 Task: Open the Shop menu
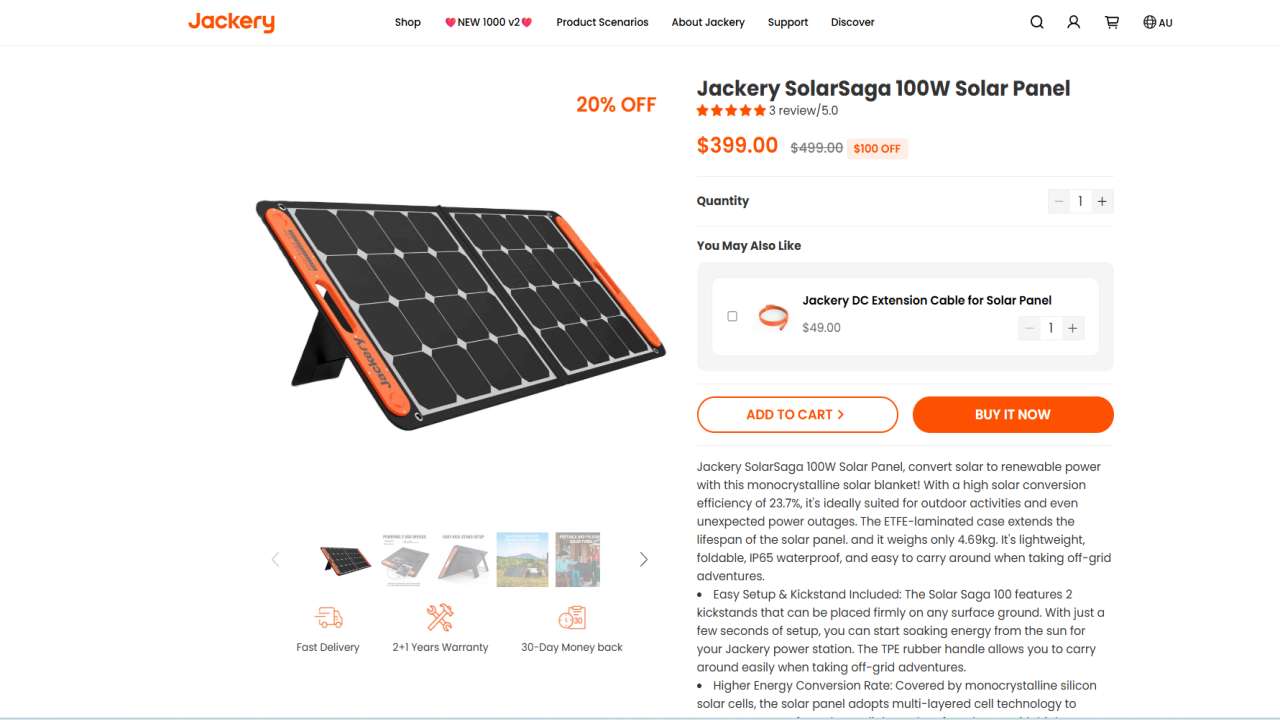pos(407,22)
